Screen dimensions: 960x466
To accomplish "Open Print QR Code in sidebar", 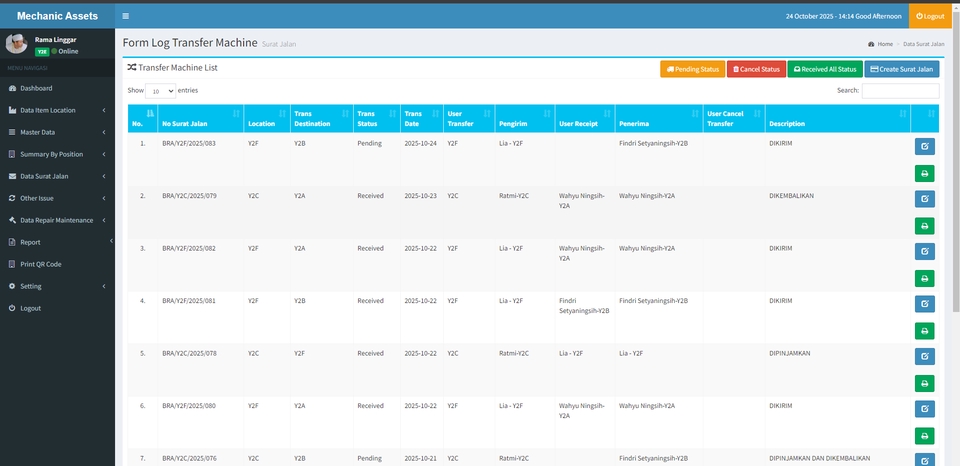I will (40, 264).
